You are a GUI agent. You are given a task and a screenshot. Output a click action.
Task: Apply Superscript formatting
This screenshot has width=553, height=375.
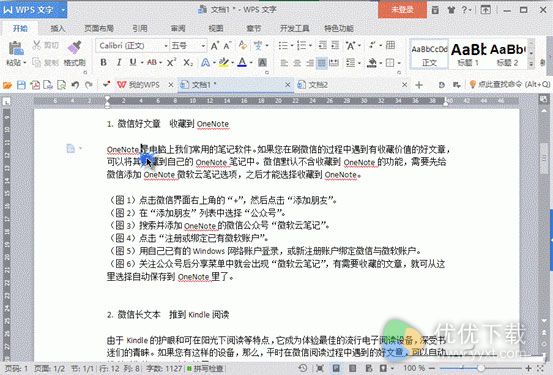(171, 63)
